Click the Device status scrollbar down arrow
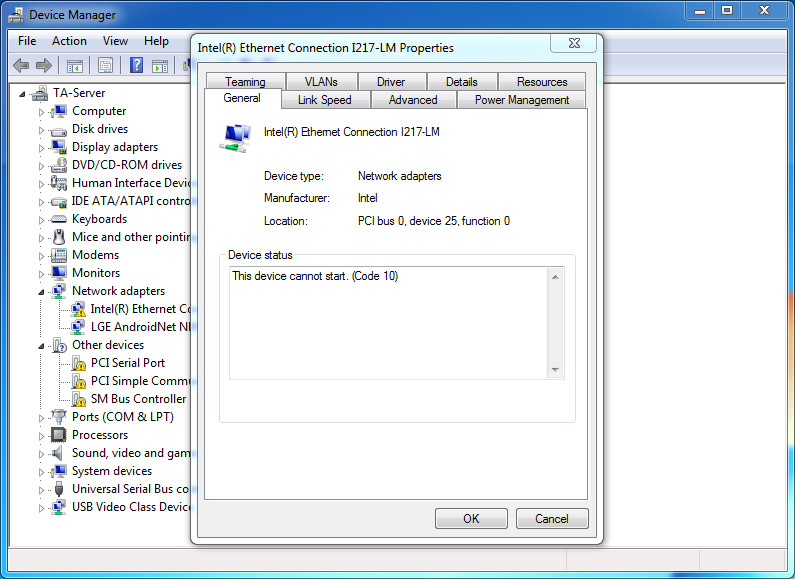Screen dimensions: 795x579 [555, 370]
